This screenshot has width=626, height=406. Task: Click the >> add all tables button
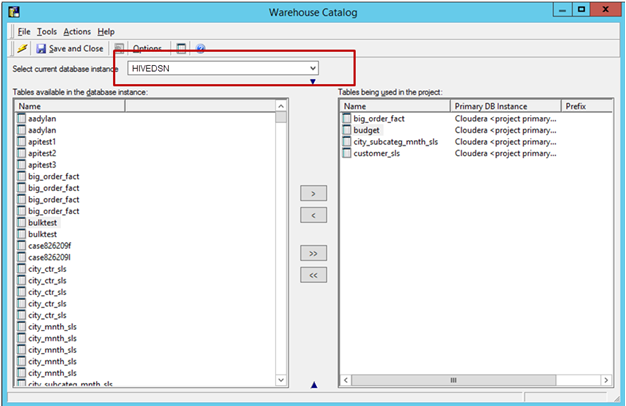(313, 253)
